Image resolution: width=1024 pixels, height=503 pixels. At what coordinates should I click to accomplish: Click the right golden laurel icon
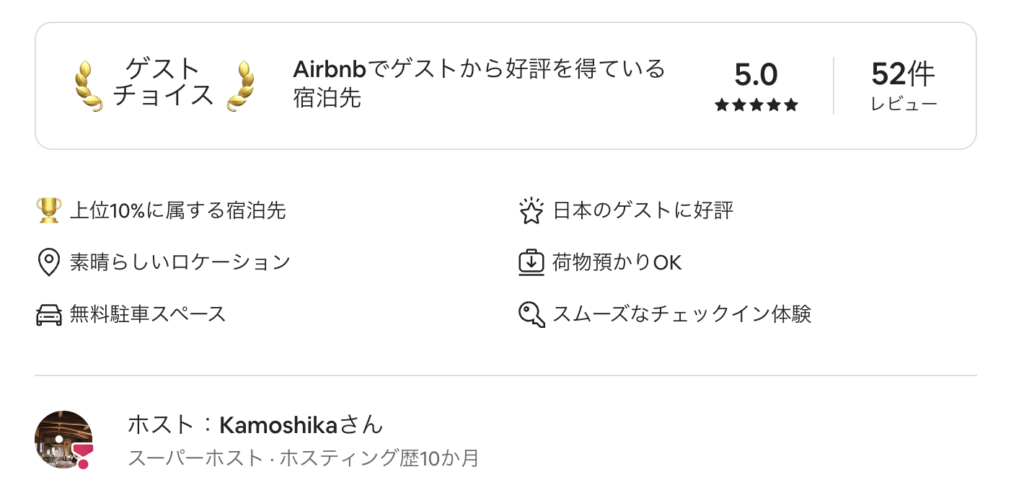239,86
